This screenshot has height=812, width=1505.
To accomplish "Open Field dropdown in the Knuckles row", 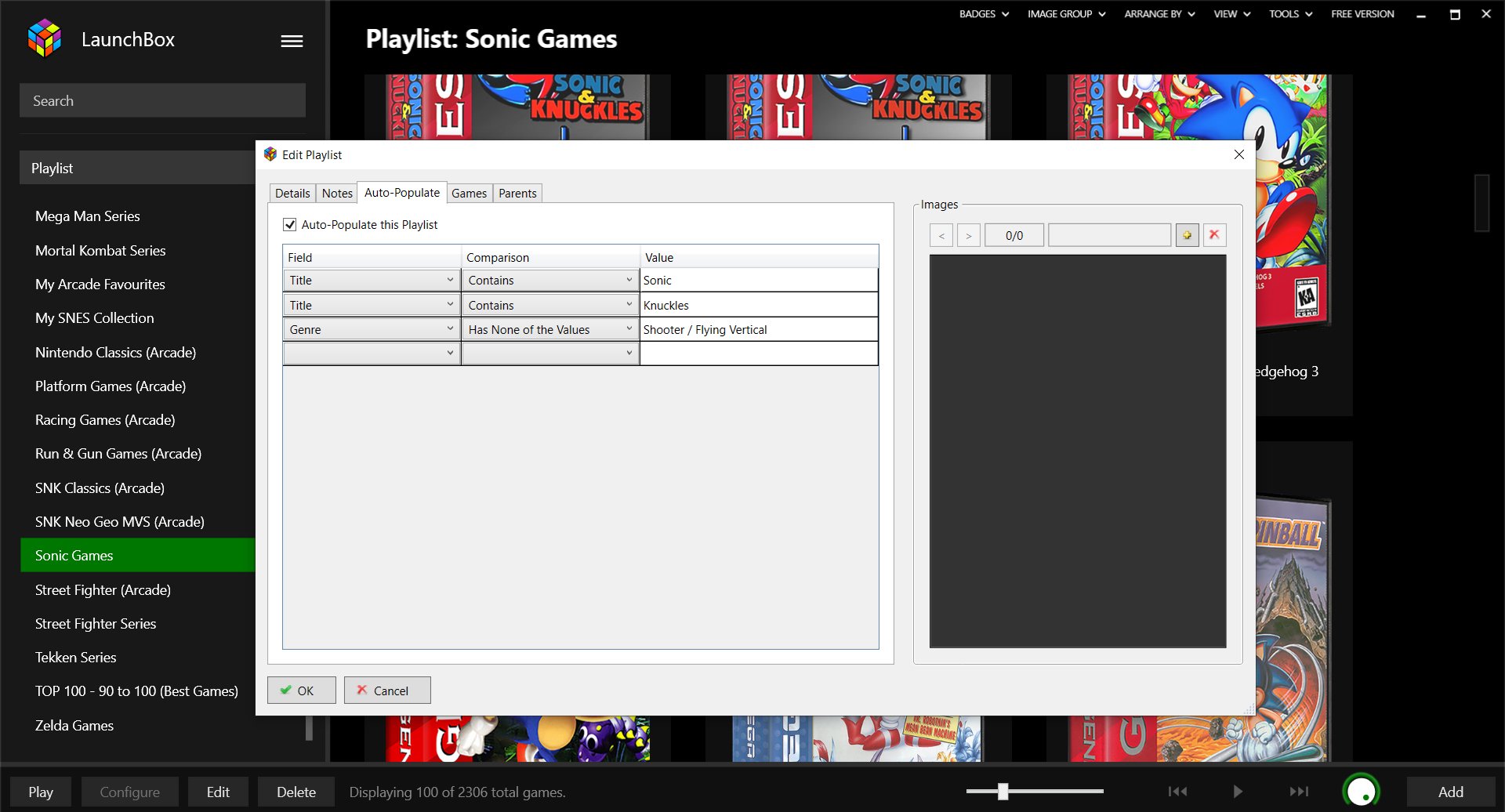I will pyautogui.click(x=372, y=305).
